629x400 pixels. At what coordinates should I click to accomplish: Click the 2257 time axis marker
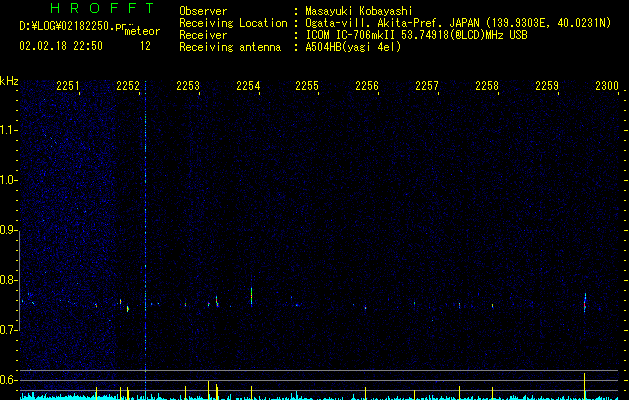427,85
